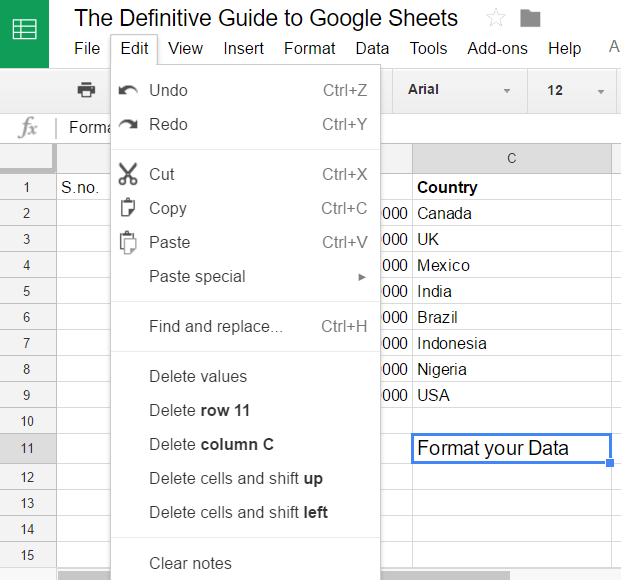Viewport: 621px width, 580px height.
Task: Click the Paste clipboard icon
Action: [128, 242]
